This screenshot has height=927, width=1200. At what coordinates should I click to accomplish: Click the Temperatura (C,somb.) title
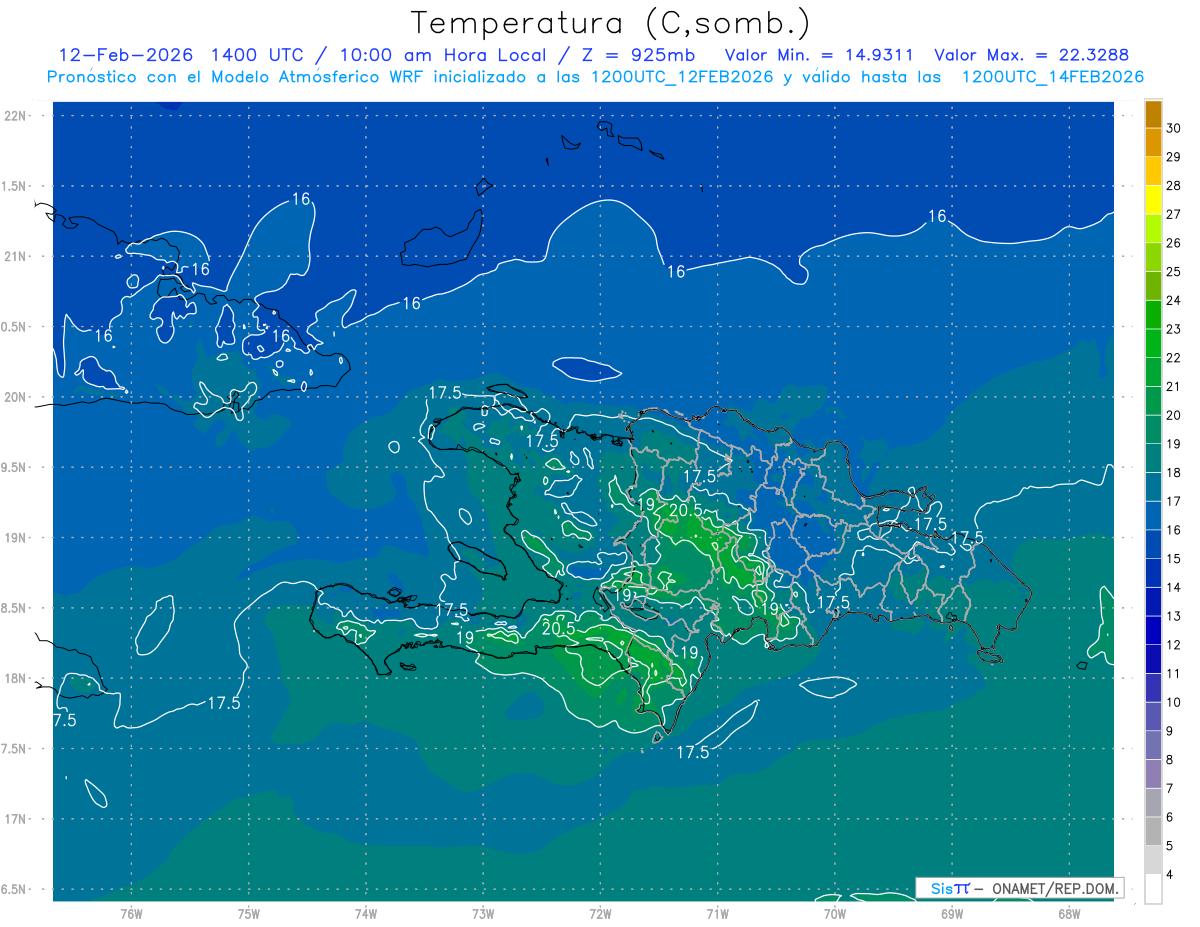point(611,22)
